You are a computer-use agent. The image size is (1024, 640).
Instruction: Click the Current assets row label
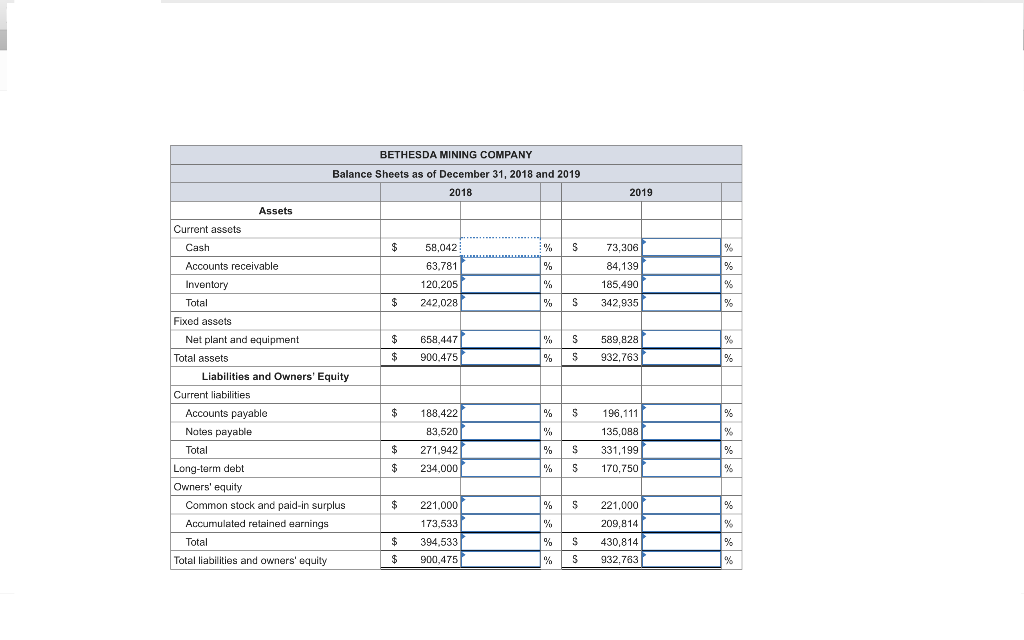[207, 229]
